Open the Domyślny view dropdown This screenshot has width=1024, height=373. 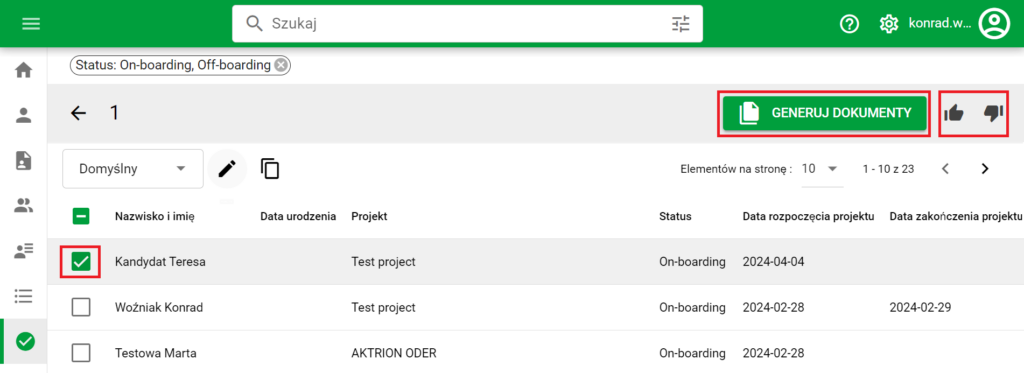tap(133, 169)
